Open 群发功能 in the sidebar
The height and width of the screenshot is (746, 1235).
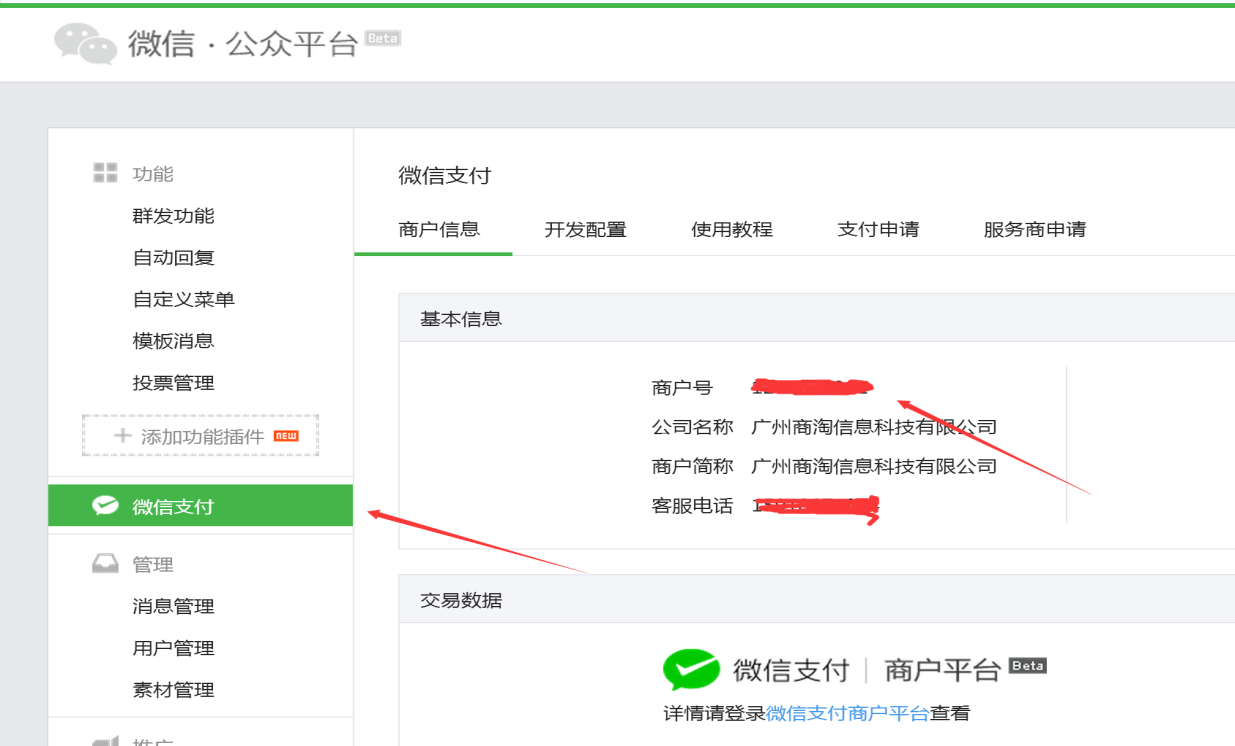tap(174, 216)
